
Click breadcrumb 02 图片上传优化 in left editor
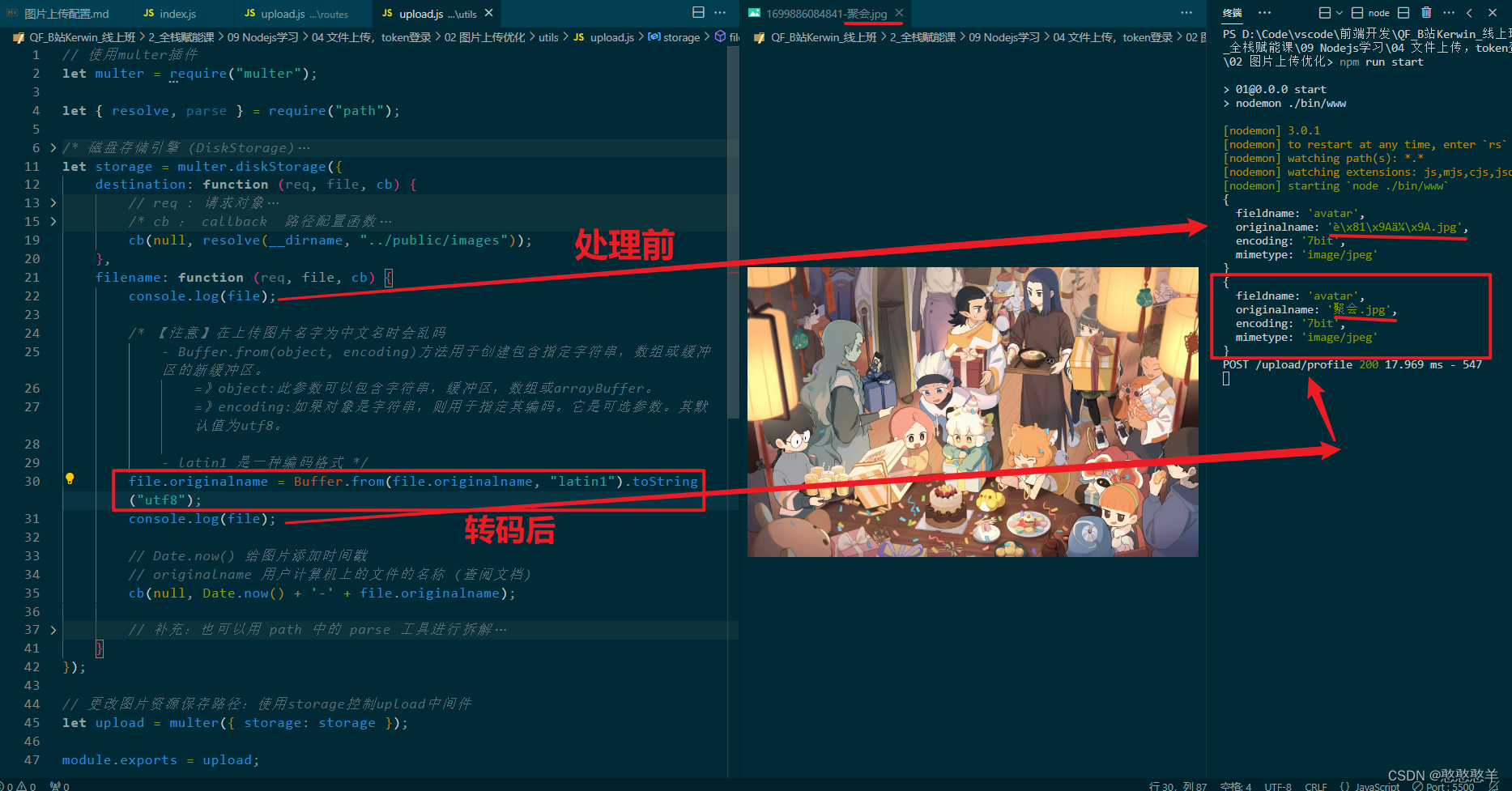(x=484, y=37)
